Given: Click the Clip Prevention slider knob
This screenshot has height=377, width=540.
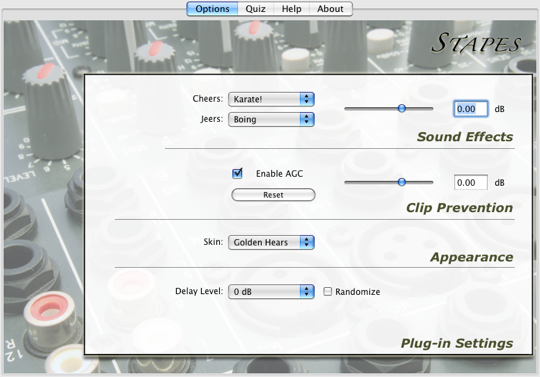Looking at the screenshot, I should [402, 182].
